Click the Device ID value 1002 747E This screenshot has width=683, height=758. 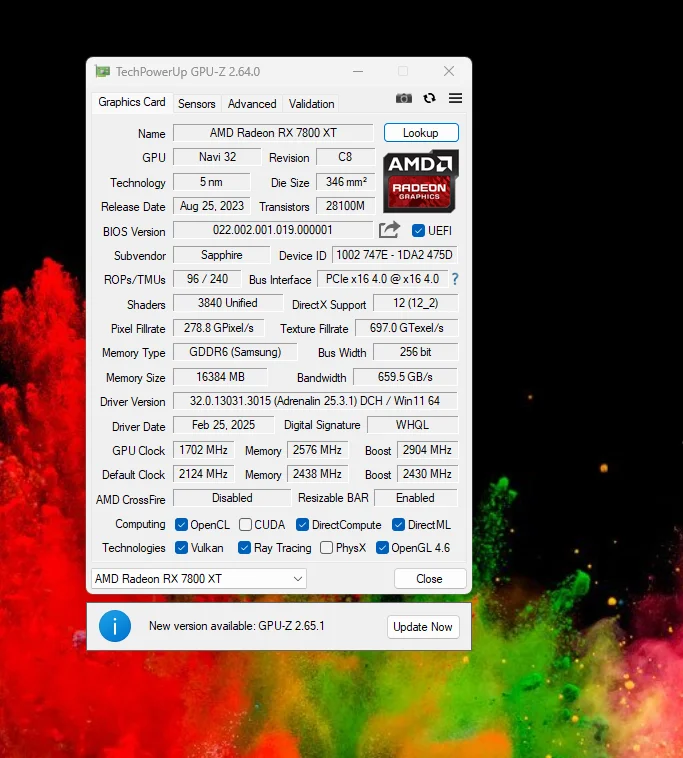[x=394, y=255]
